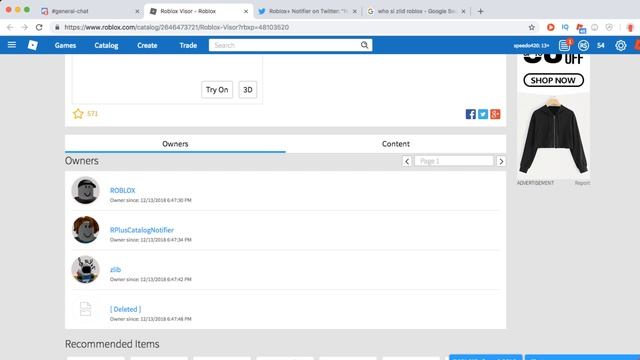Open the hamburger navigation menu
This screenshot has height=360, width=640.
tap(12, 44)
